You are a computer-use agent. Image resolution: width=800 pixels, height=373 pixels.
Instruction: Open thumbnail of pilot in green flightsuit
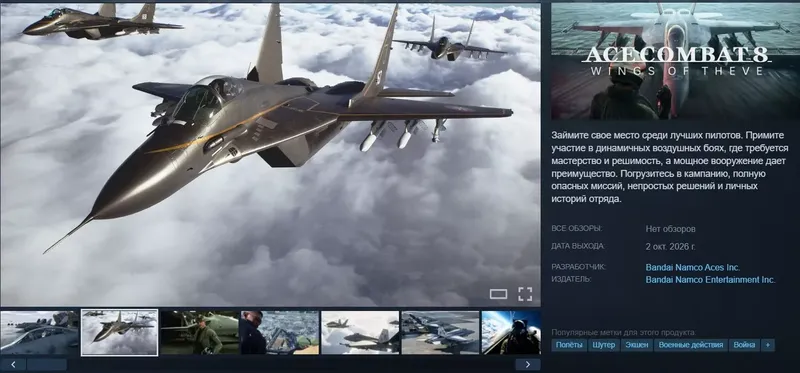[199, 333]
